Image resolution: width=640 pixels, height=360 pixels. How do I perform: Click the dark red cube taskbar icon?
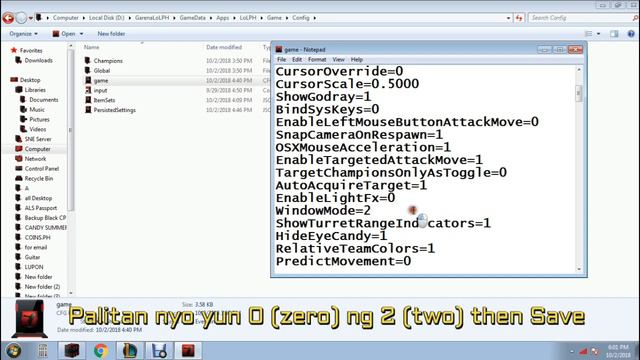72,351
